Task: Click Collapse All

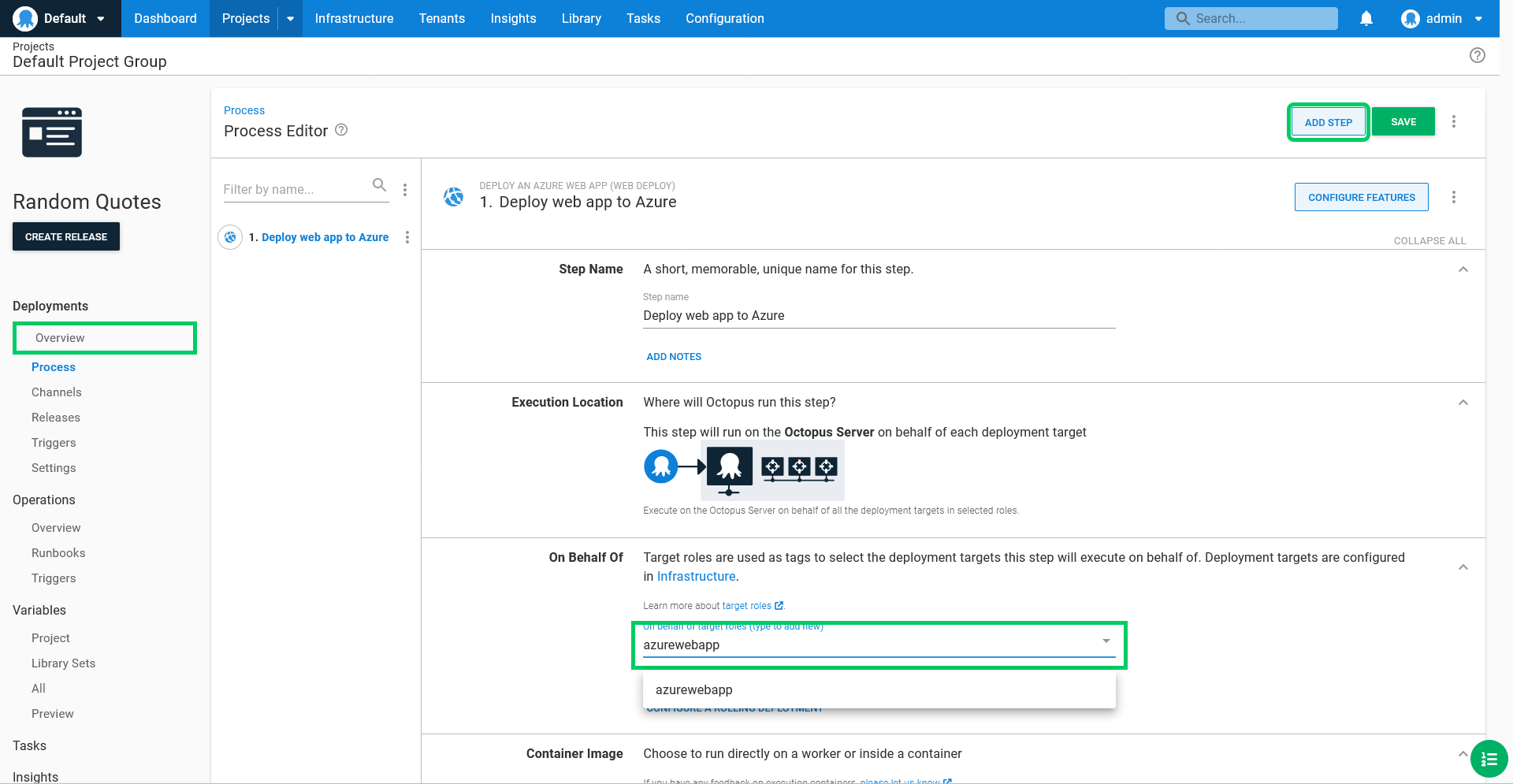Action: [x=1429, y=241]
